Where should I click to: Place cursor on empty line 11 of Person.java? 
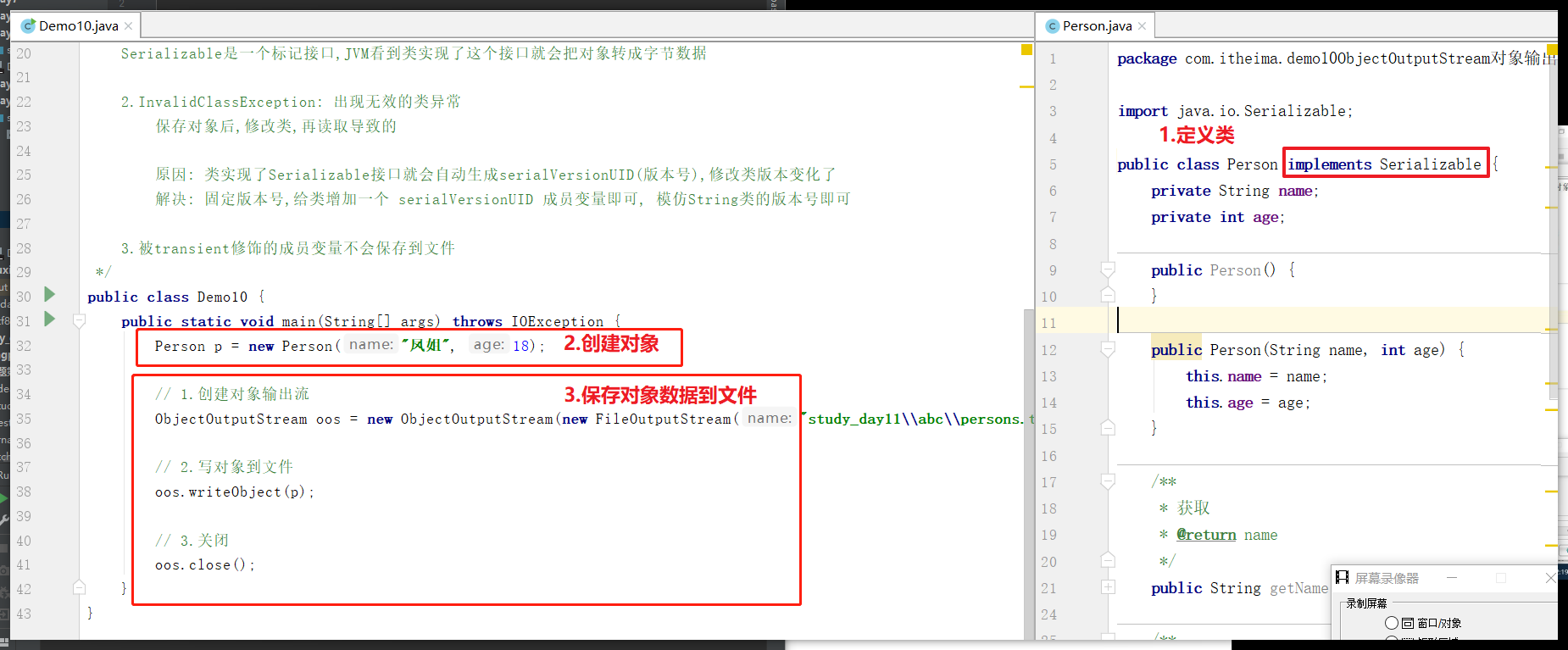1331,321
